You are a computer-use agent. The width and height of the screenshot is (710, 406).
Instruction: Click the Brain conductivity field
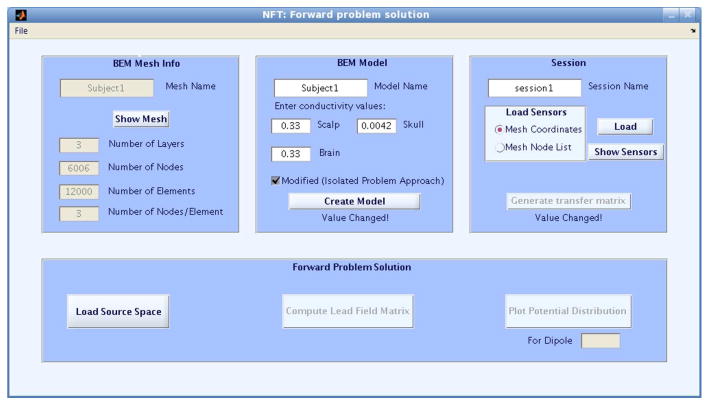coord(291,154)
